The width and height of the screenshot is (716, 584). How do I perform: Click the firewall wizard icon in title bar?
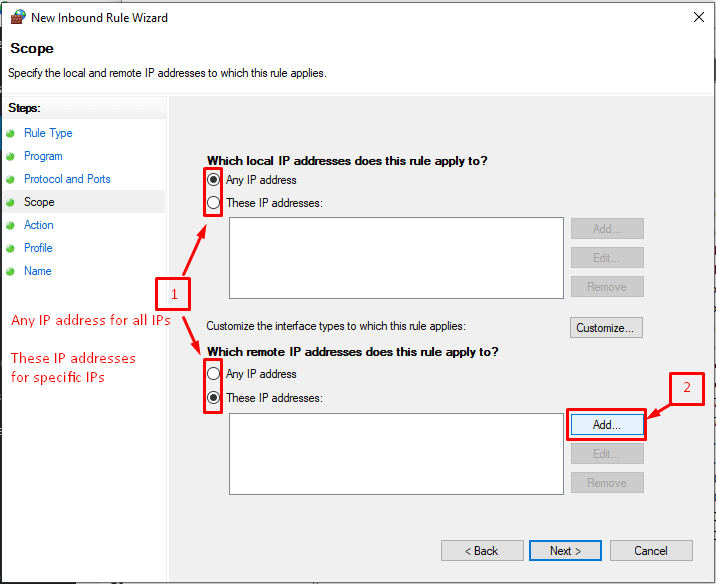[x=18, y=17]
